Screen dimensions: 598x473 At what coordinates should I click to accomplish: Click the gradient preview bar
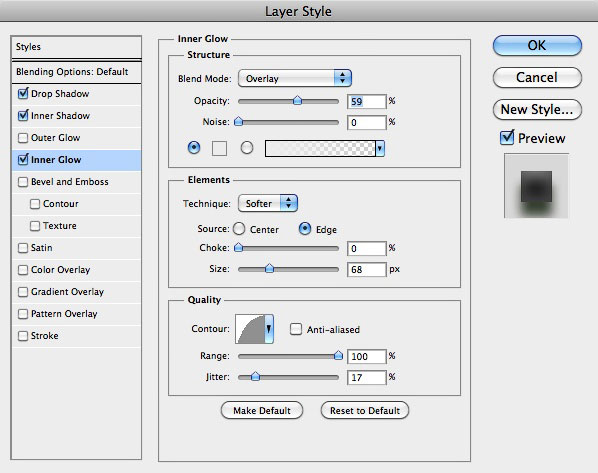tap(320, 148)
